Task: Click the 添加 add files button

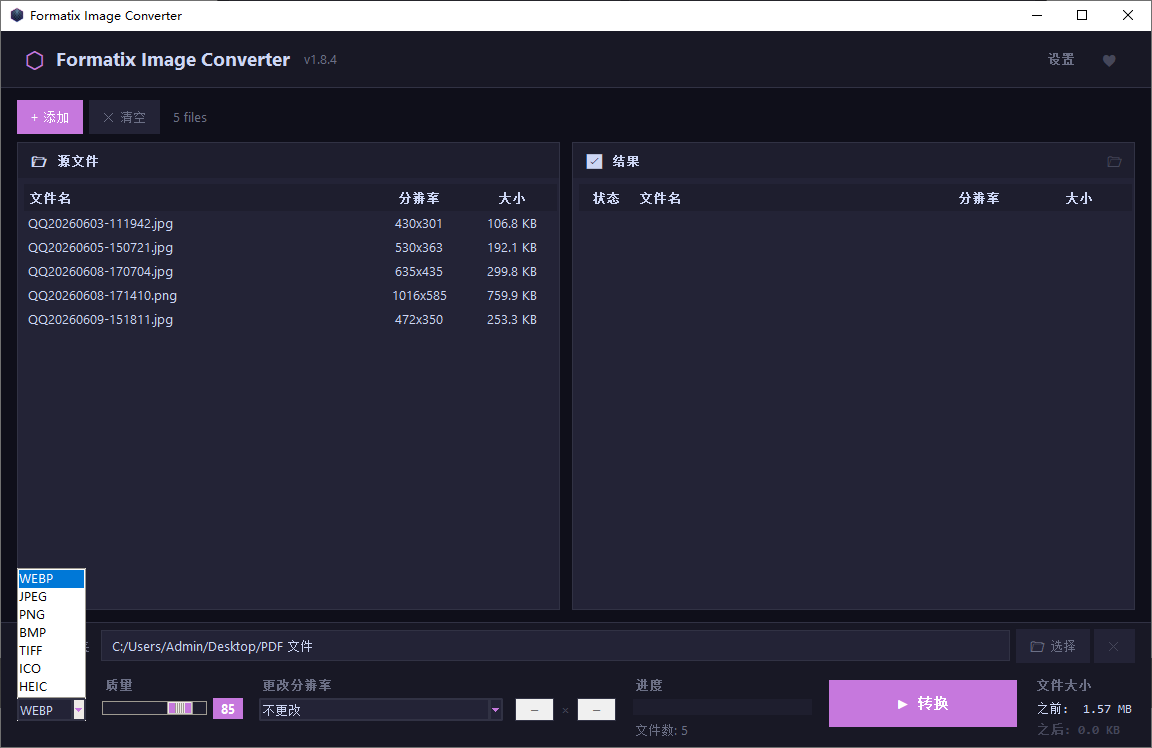Action: point(50,117)
